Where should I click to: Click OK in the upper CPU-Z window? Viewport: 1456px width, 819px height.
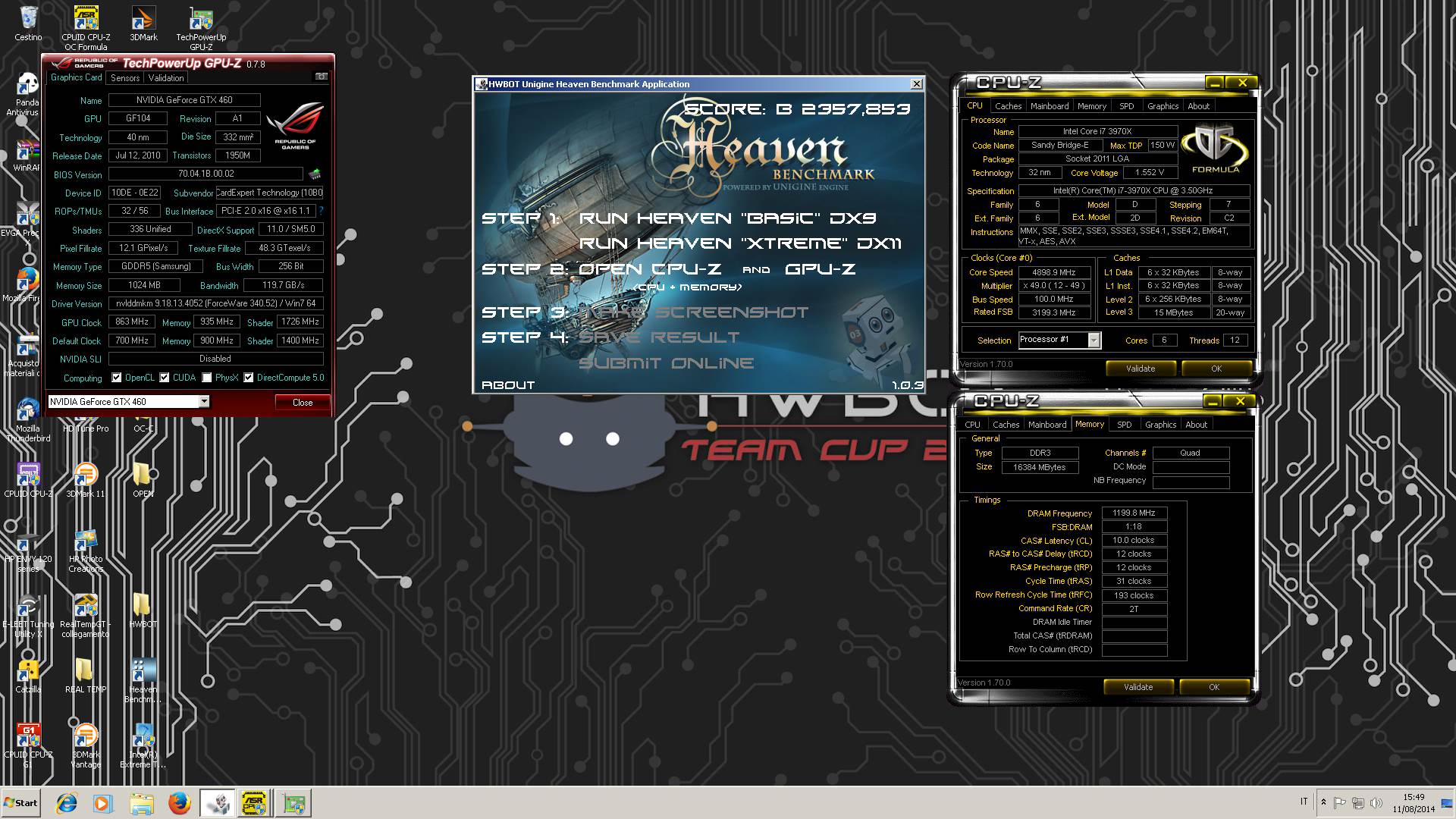click(1216, 369)
